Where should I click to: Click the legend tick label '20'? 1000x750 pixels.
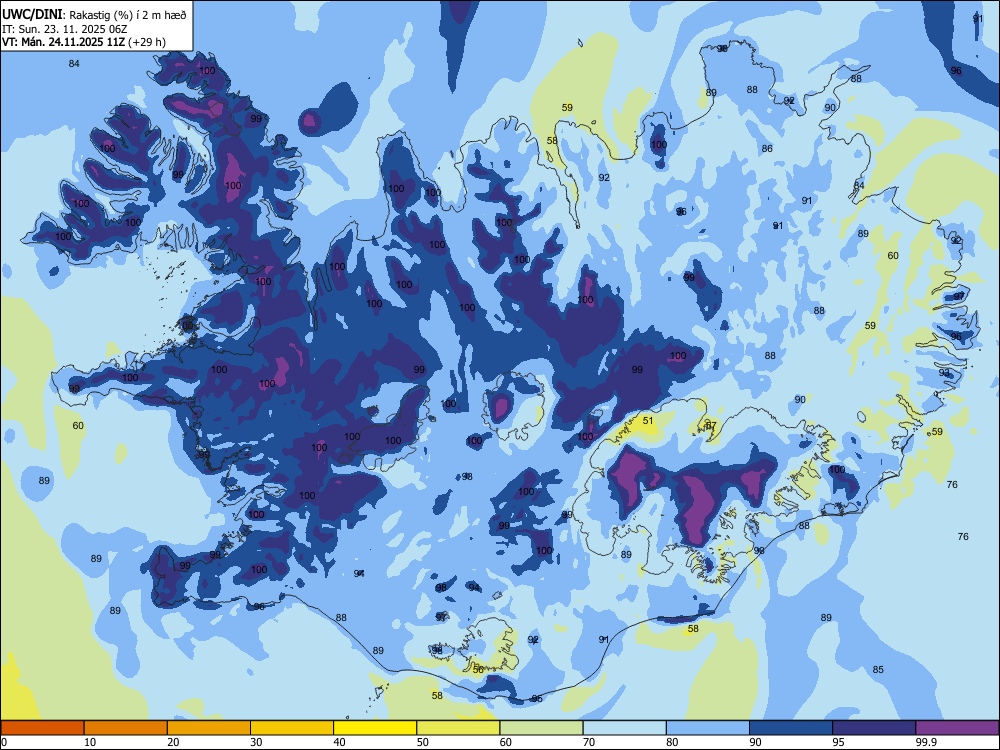[173, 742]
